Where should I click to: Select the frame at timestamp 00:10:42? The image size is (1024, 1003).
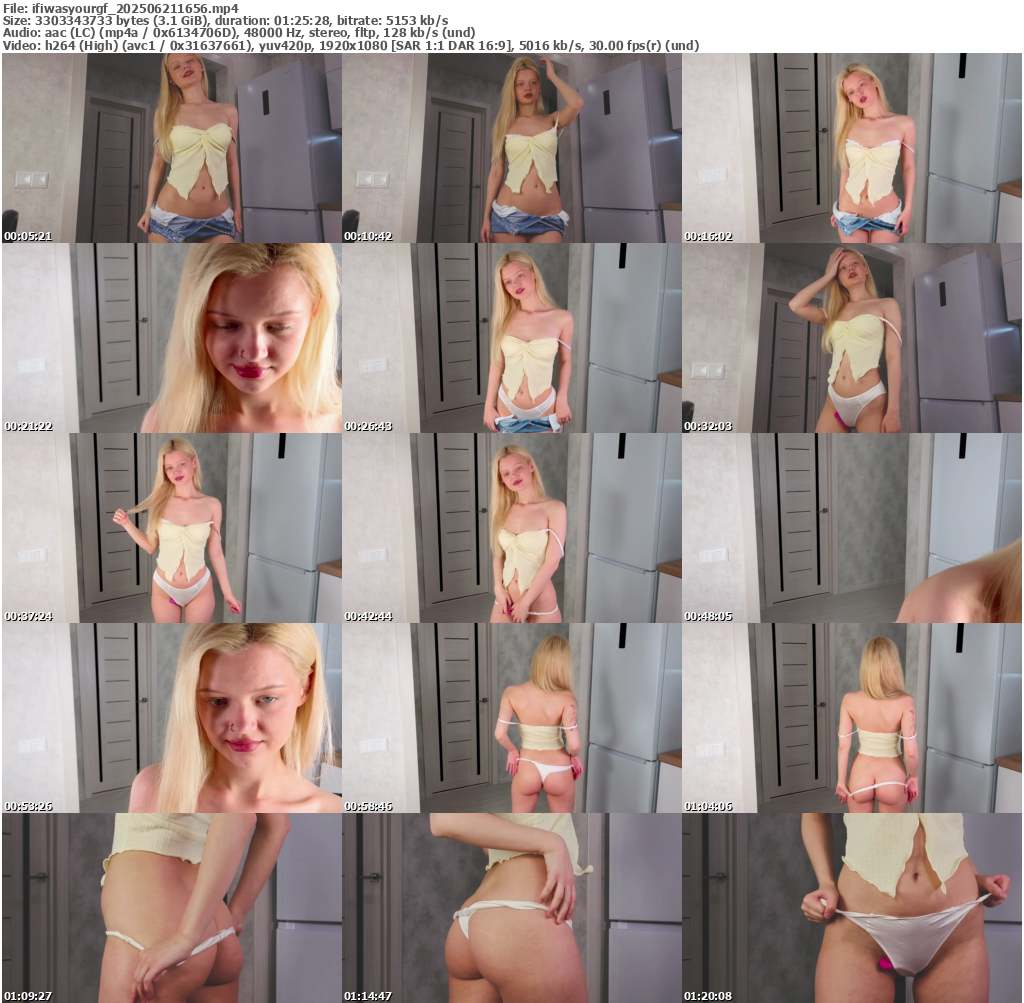(511, 148)
